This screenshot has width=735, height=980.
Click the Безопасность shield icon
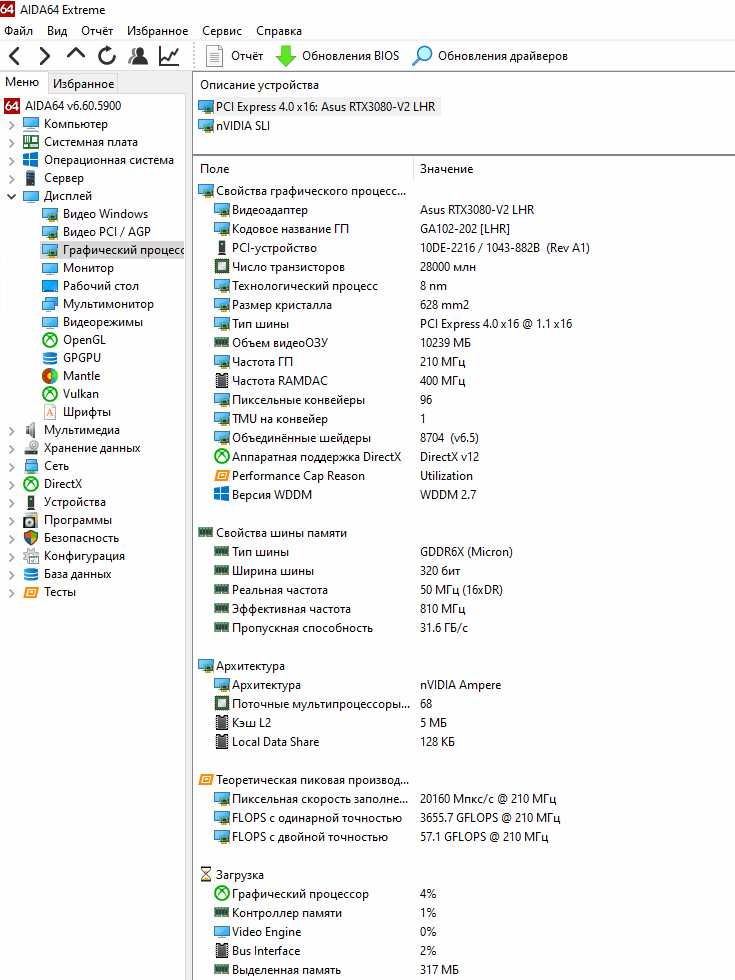(31, 538)
